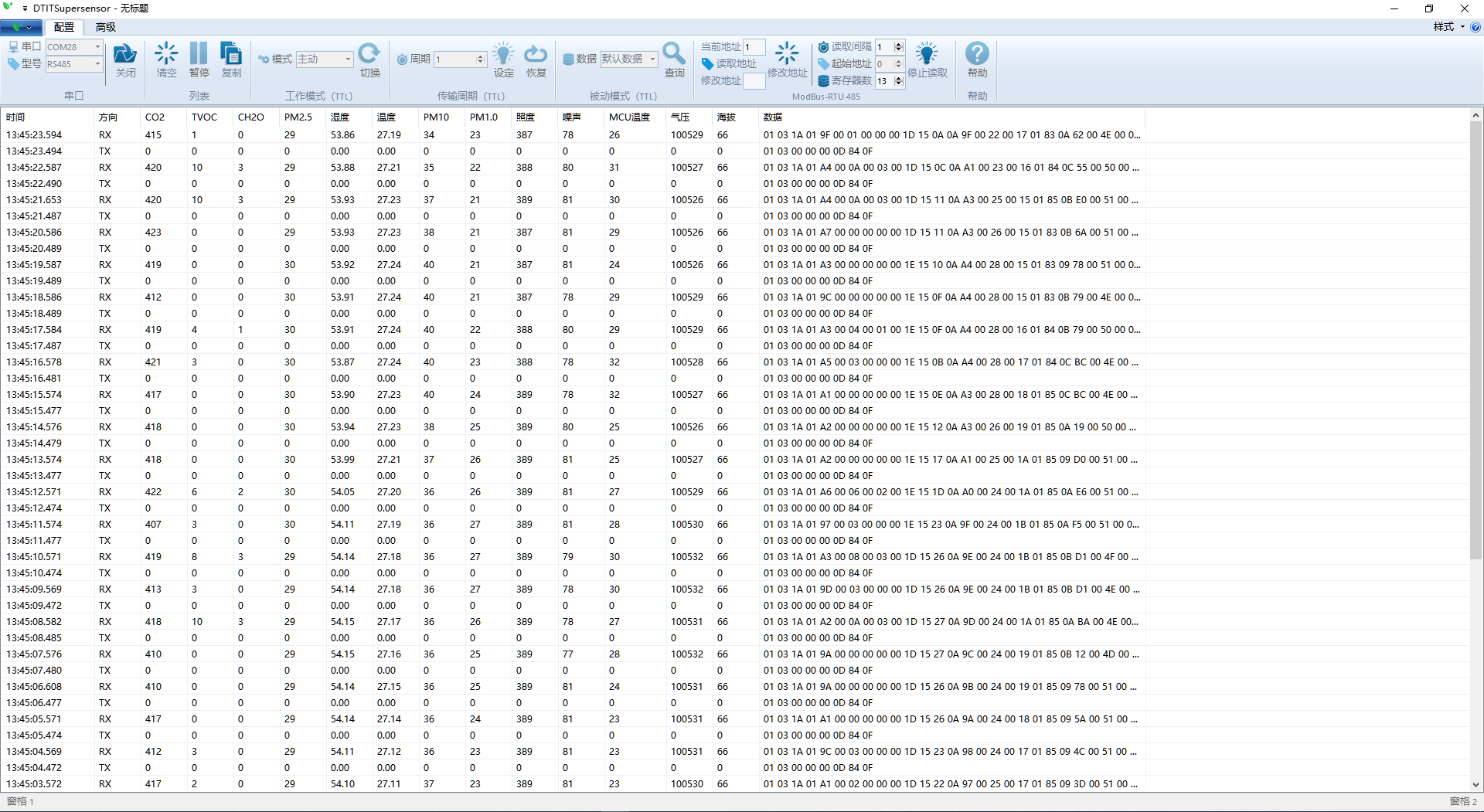The height and width of the screenshot is (812, 1484).
Task: Click the 方向 column header
Action: click(116, 117)
